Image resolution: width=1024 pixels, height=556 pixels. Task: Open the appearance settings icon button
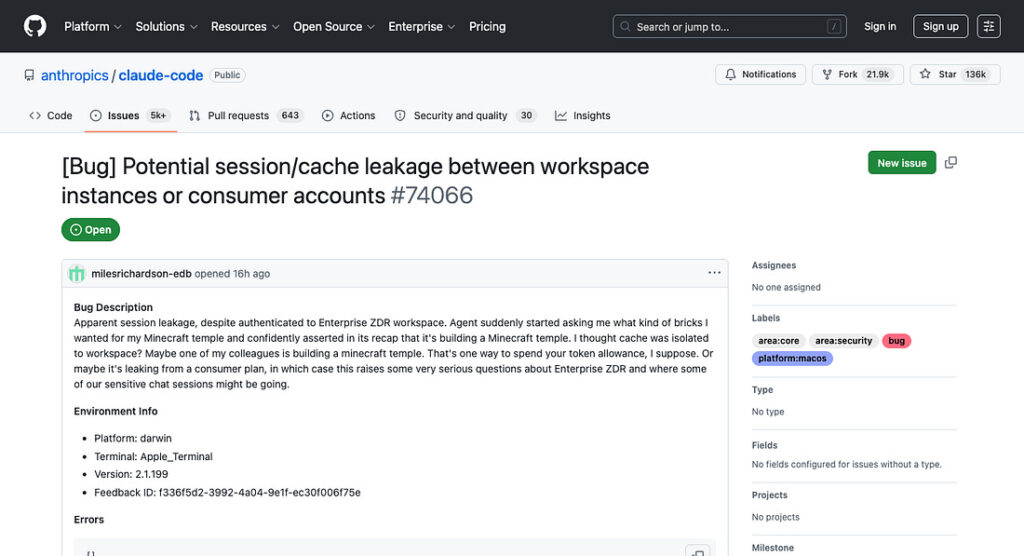pyautogui.click(x=989, y=27)
